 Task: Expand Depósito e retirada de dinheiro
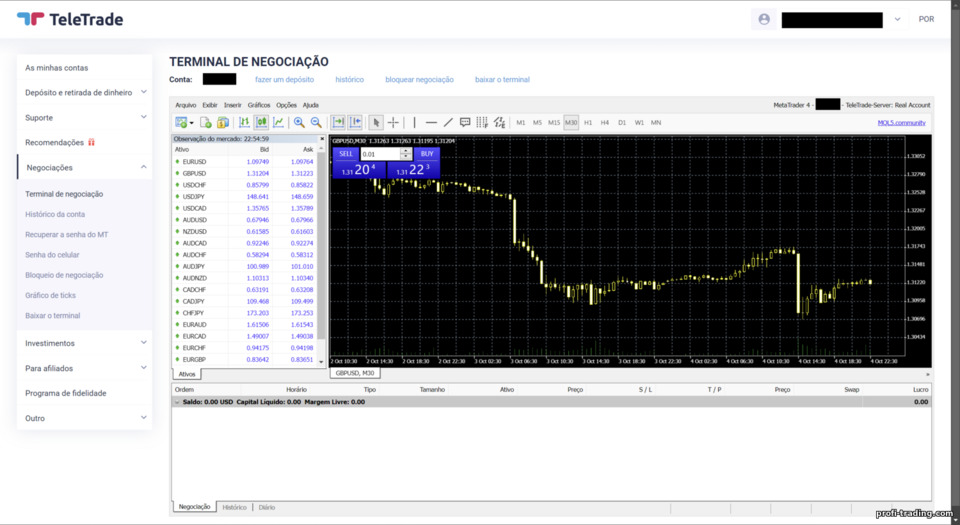click(144, 92)
